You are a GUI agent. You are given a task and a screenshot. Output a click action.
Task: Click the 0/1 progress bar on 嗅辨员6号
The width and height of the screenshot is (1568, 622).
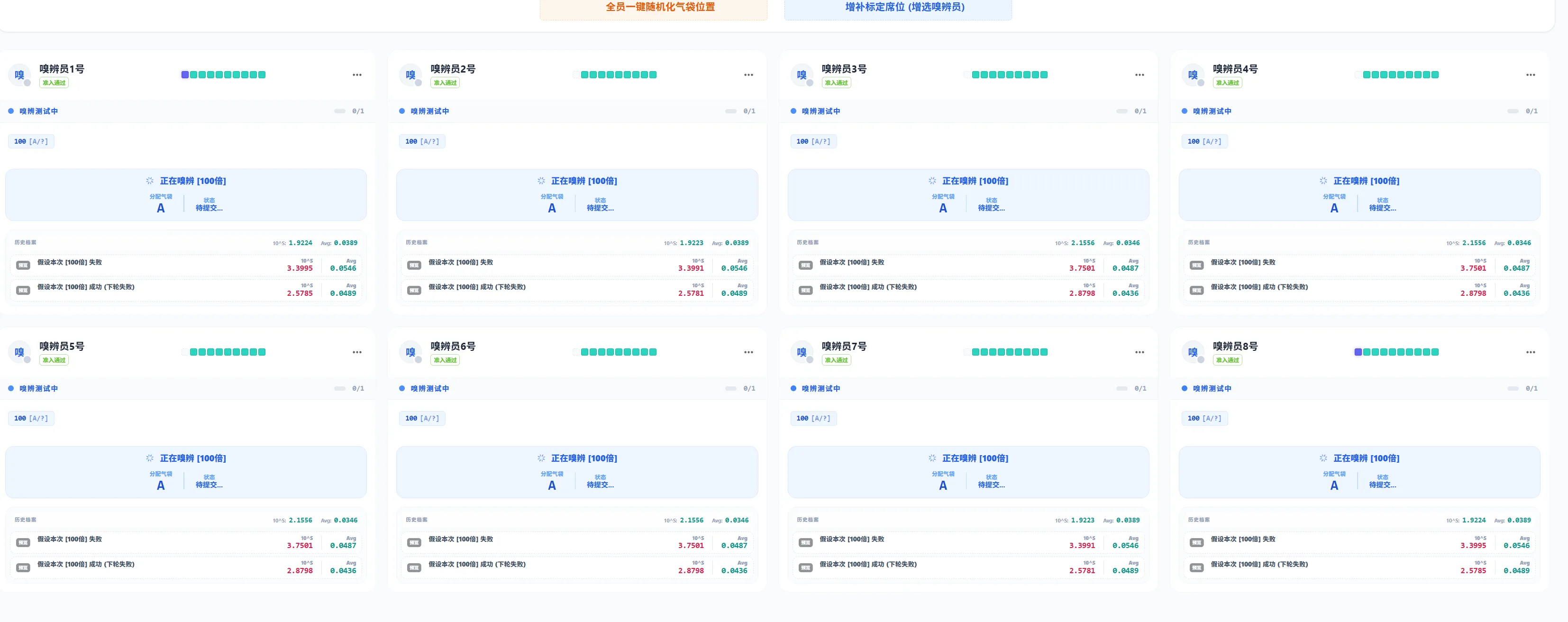[x=731, y=389]
